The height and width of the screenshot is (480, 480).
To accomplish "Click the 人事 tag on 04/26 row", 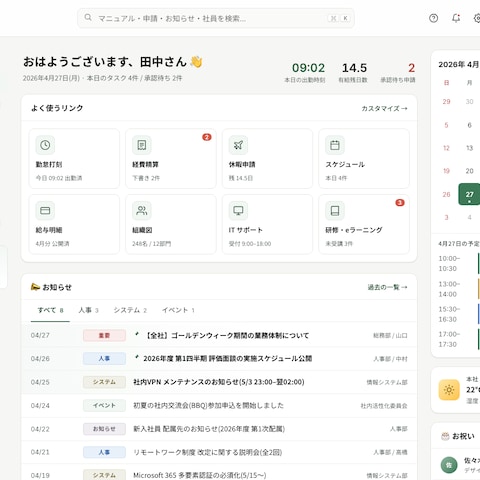I will pyautogui.click(x=104, y=359).
